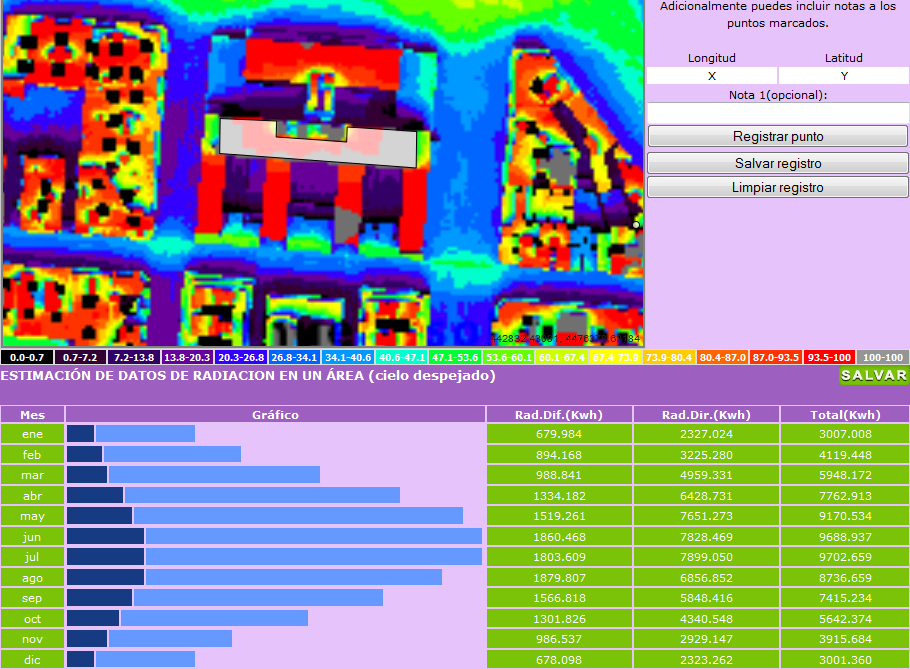Viewport: 910px width, 669px height.
Task: Focus the Latitud Y input field
Action: [x=844, y=76]
